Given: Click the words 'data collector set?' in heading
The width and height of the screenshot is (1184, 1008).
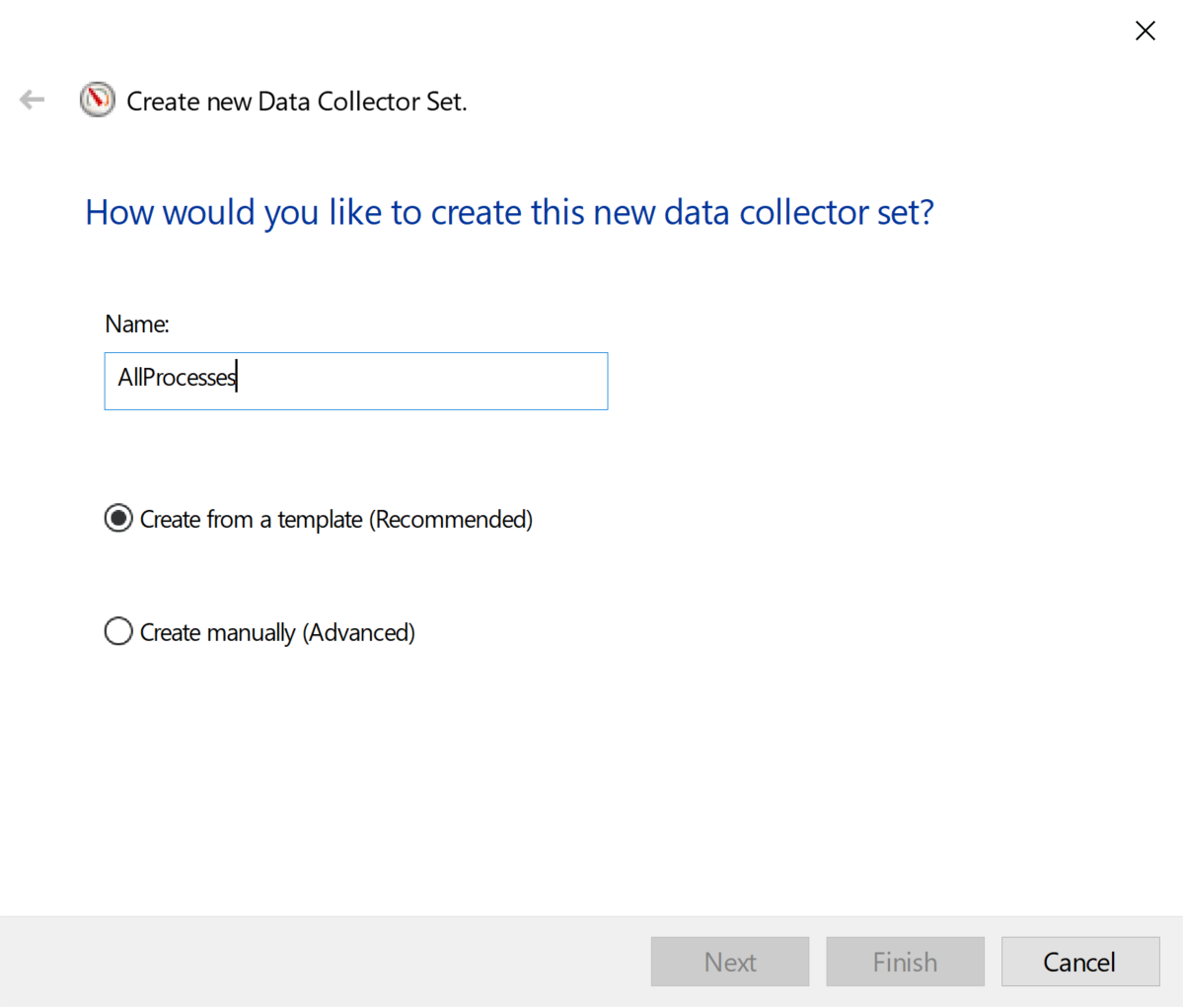Looking at the screenshot, I should [x=799, y=213].
